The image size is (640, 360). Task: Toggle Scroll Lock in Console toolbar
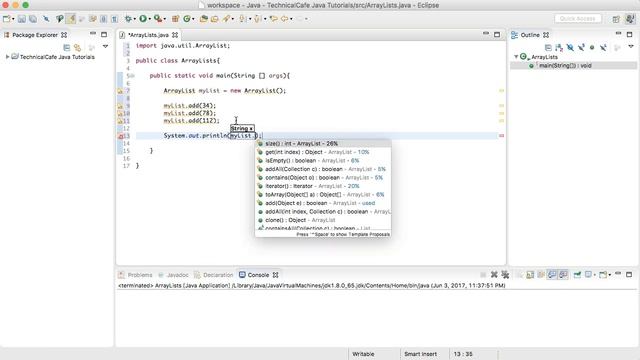[530, 275]
